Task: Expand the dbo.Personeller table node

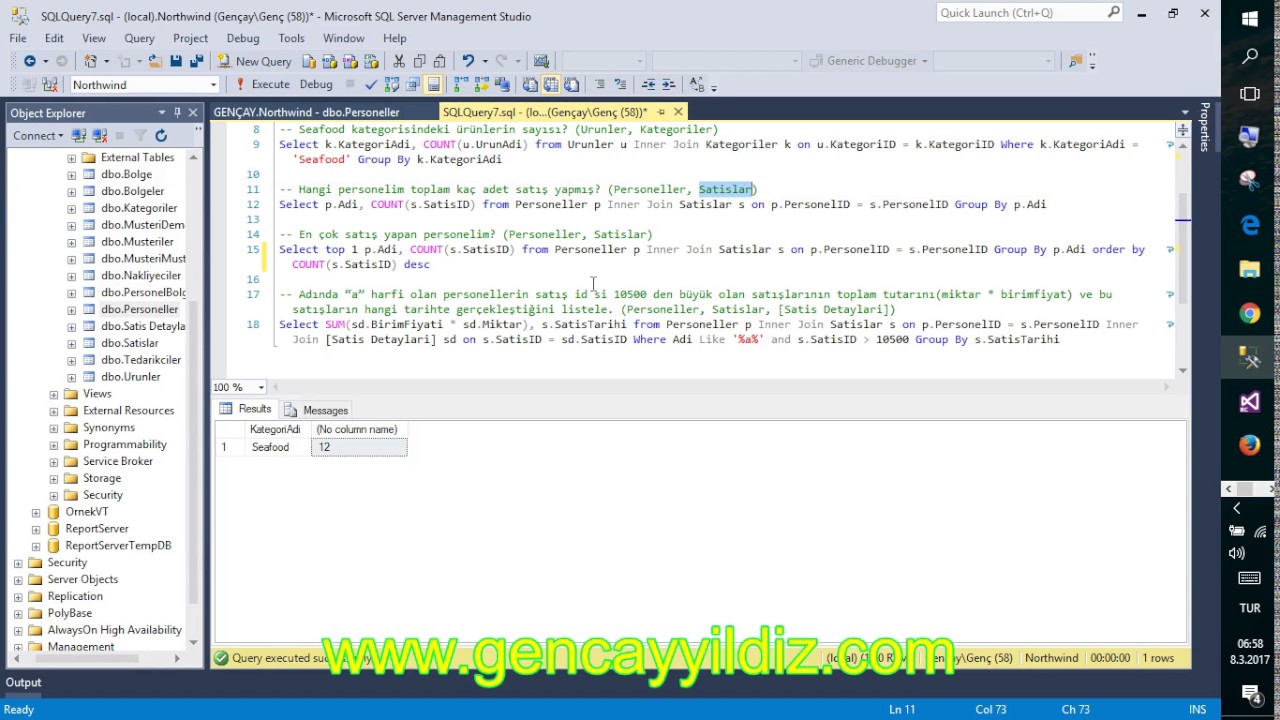Action: [71, 310]
